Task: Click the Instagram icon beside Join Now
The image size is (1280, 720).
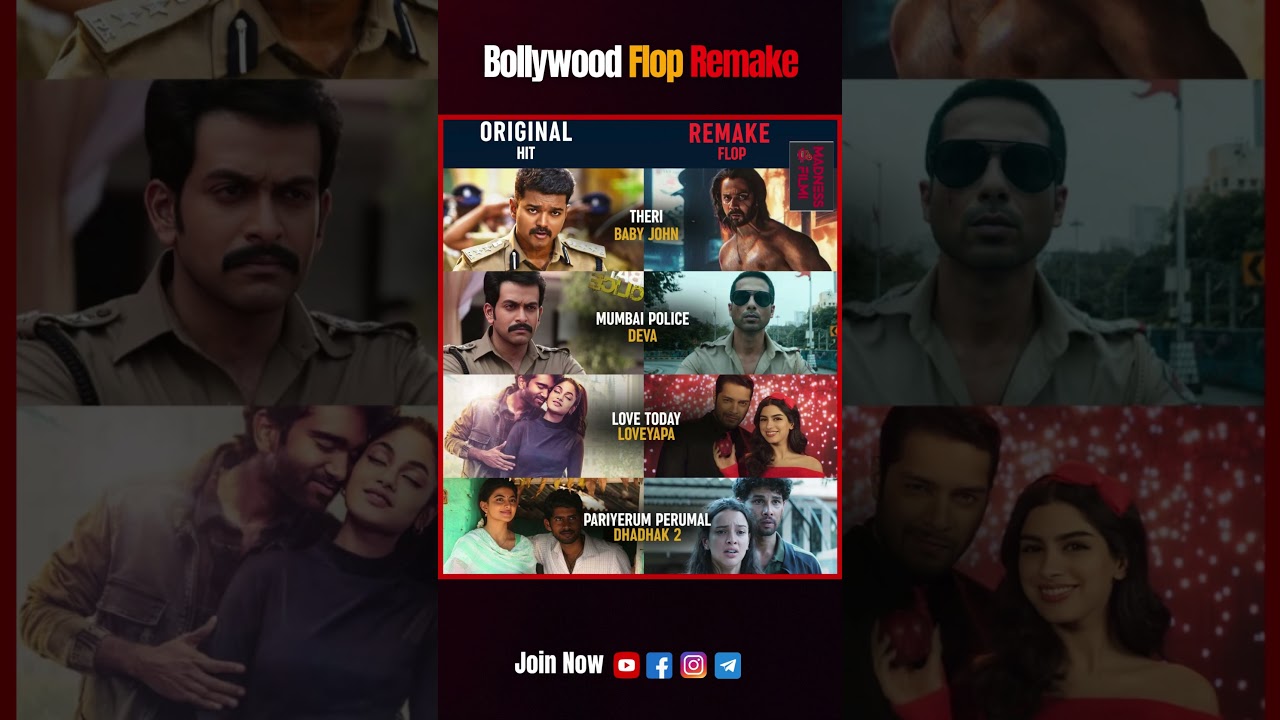Action: 693,665
